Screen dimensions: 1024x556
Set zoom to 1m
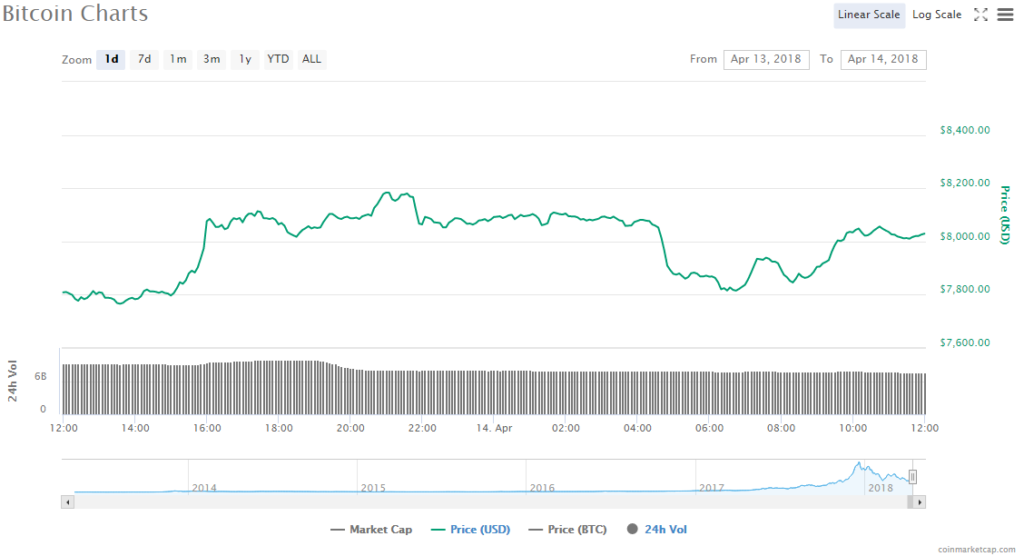coord(178,59)
